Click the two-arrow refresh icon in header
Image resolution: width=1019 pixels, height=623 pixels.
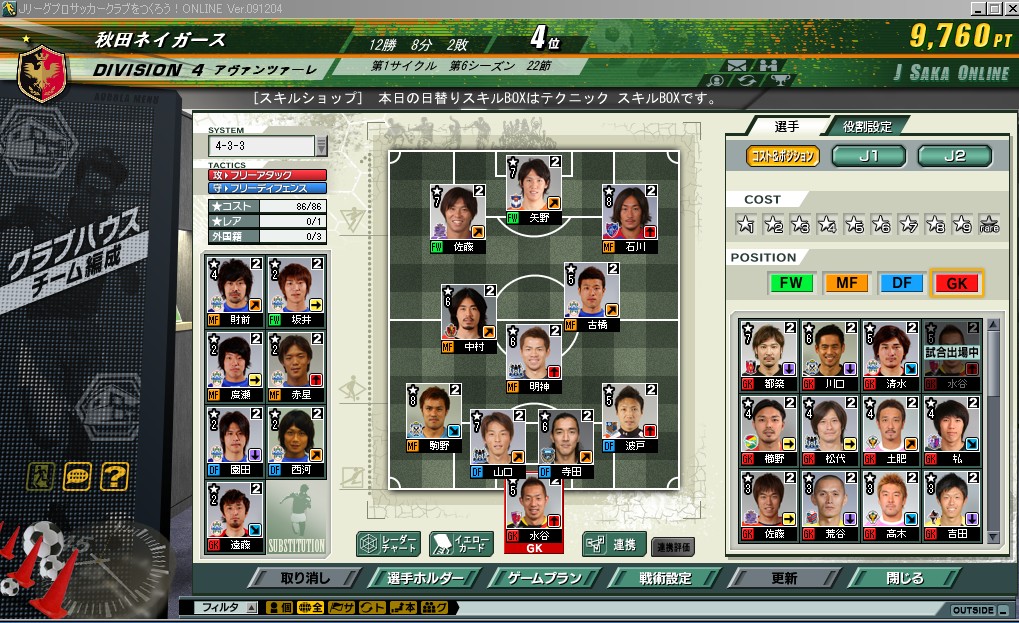(747, 81)
